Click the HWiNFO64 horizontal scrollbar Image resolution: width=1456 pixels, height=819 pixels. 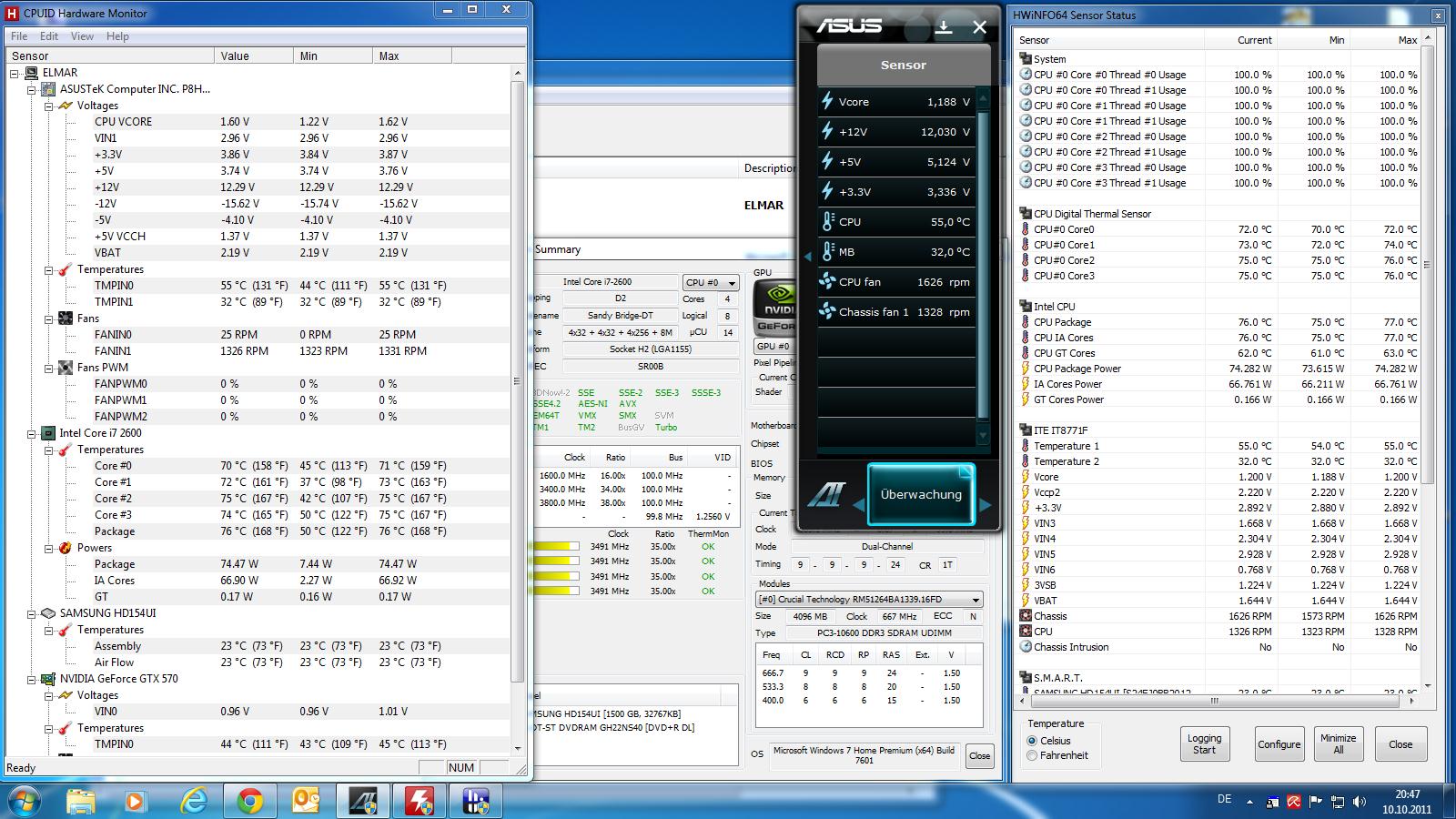point(1214,701)
